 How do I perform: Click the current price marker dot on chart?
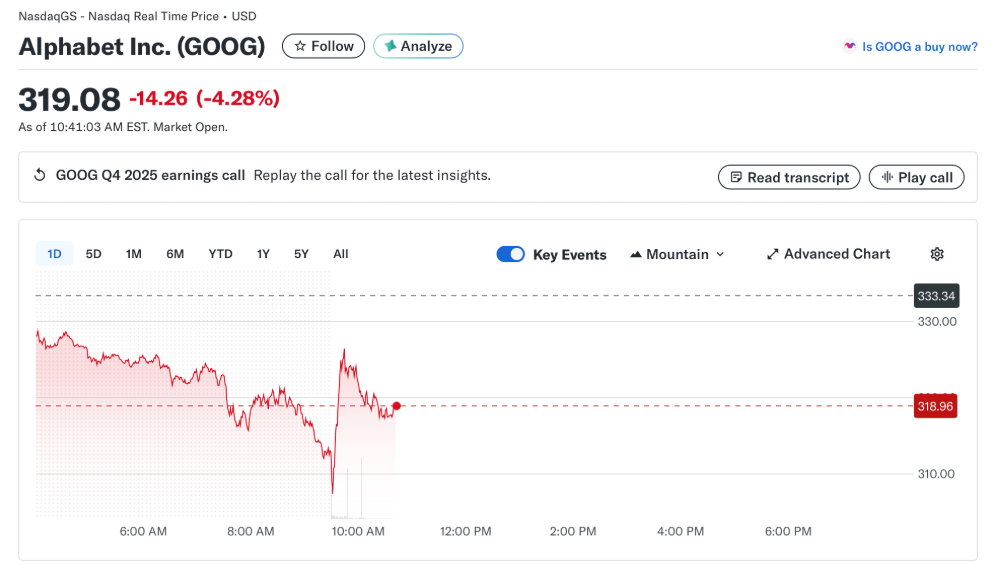[397, 406]
